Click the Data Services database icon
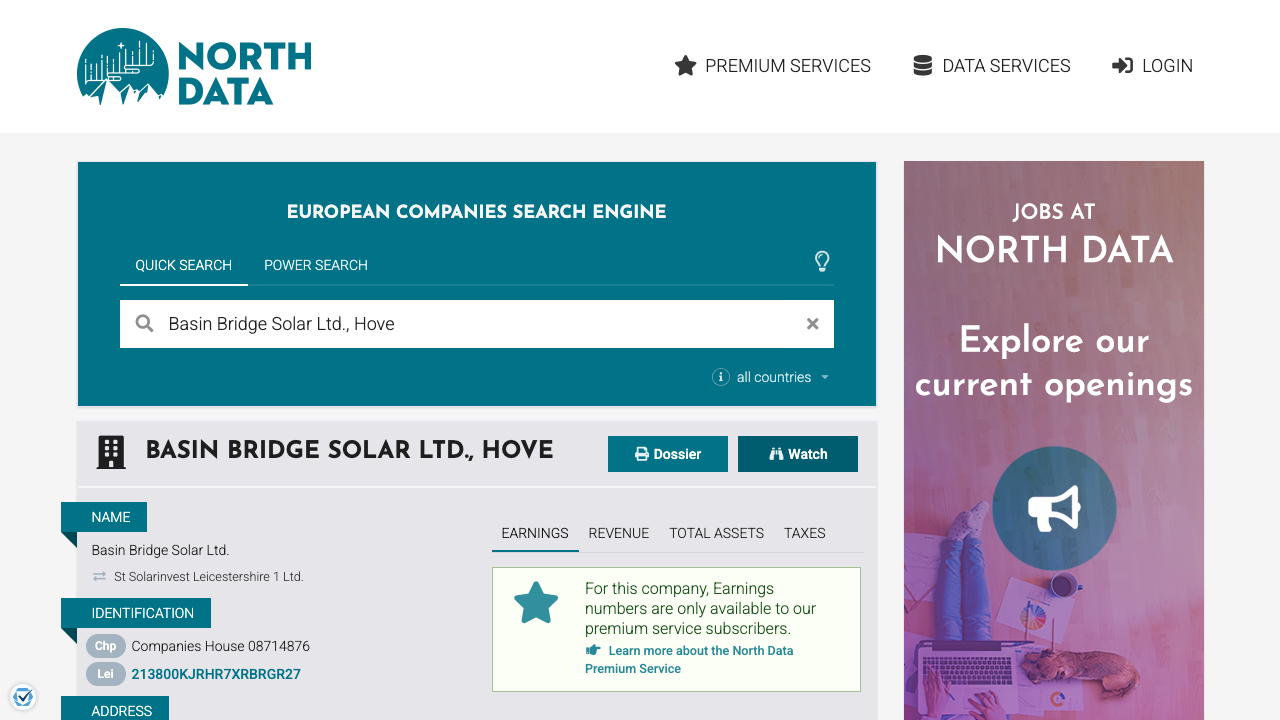Screen dimensions: 1280x720 (x=921, y=65)
